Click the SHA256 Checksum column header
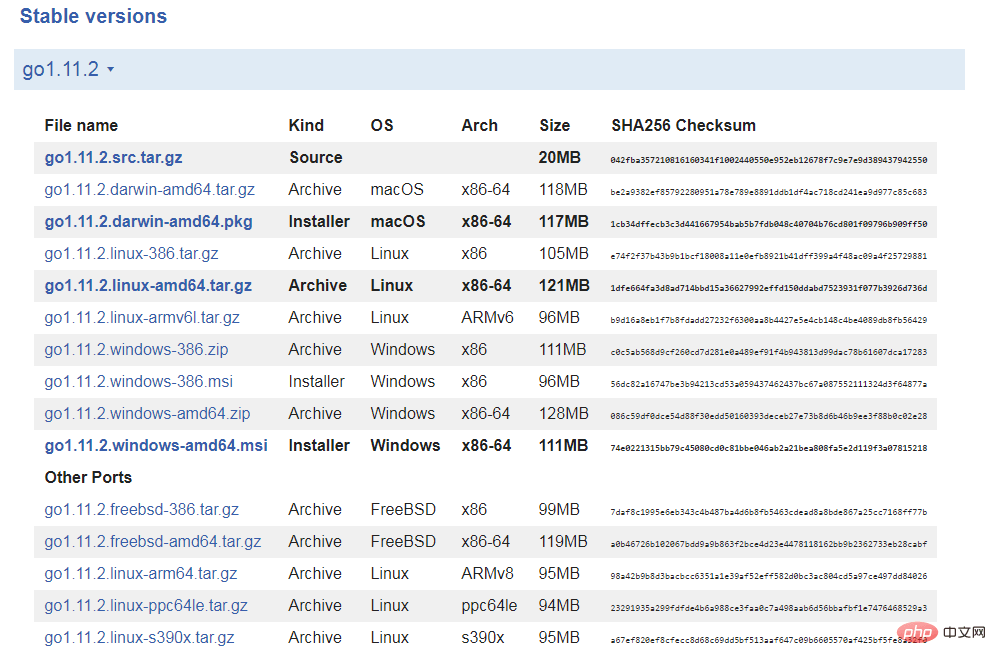996x665 pixels. tap(683, 126)
